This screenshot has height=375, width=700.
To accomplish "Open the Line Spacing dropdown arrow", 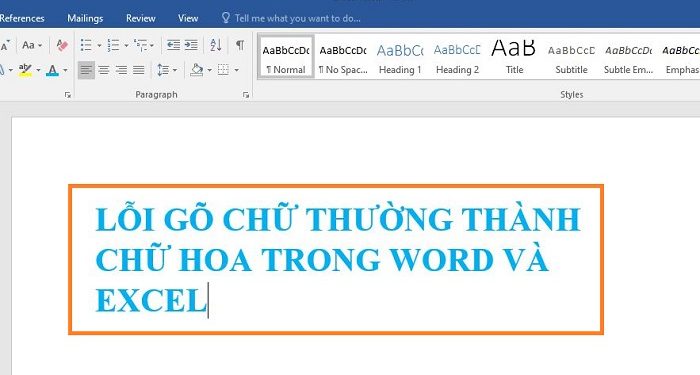I will coord(175,70).
